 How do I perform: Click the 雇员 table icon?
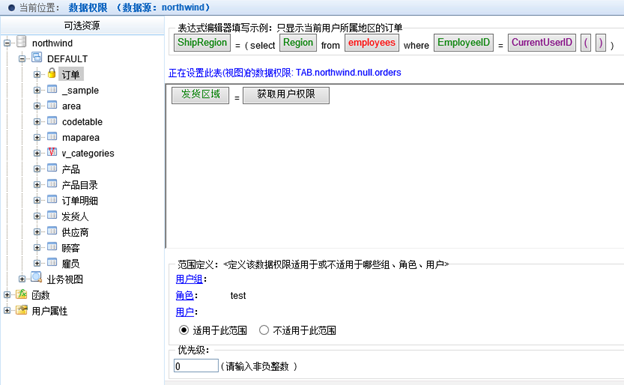52,262
